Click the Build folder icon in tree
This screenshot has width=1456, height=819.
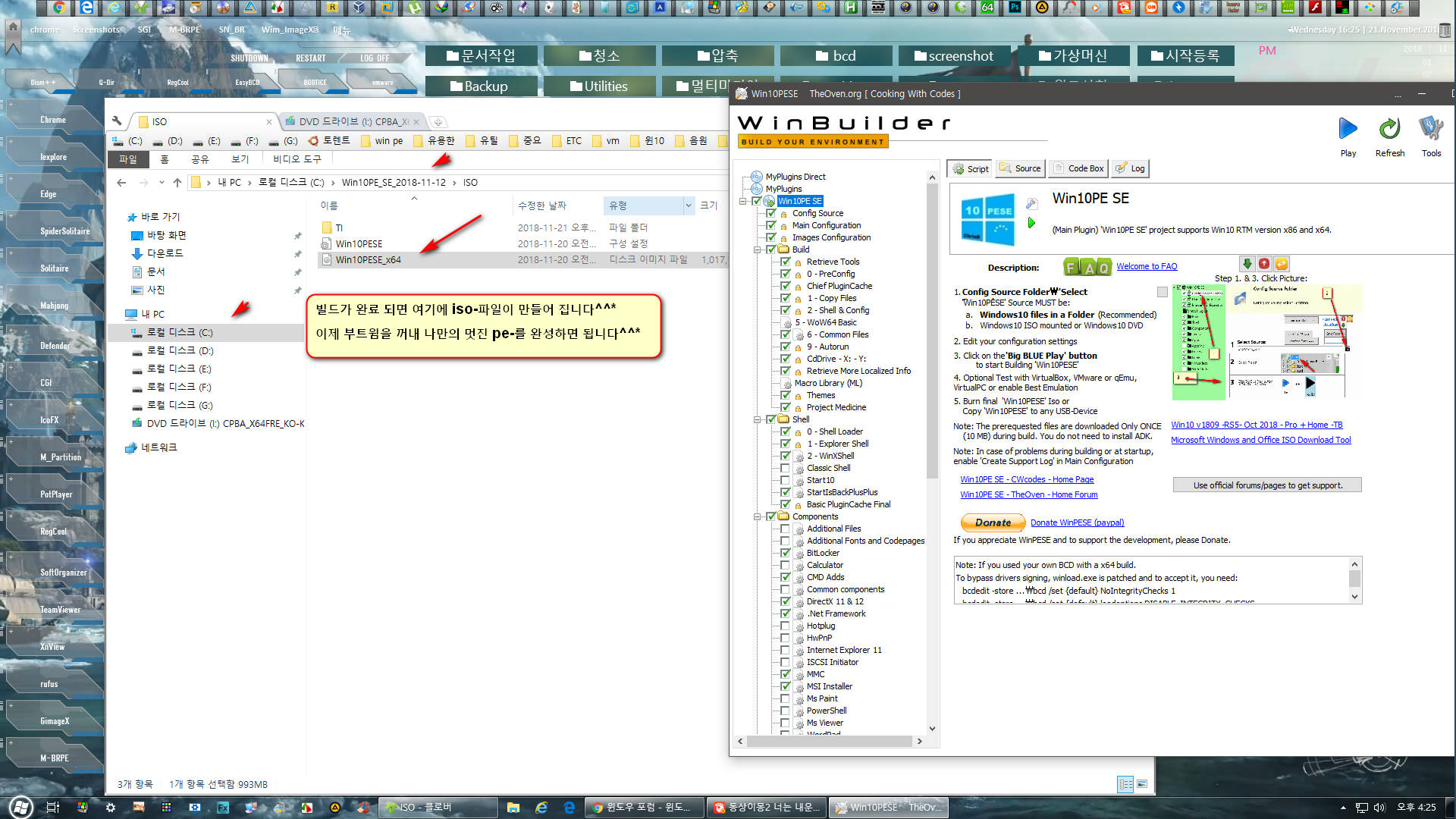point(783,249)
